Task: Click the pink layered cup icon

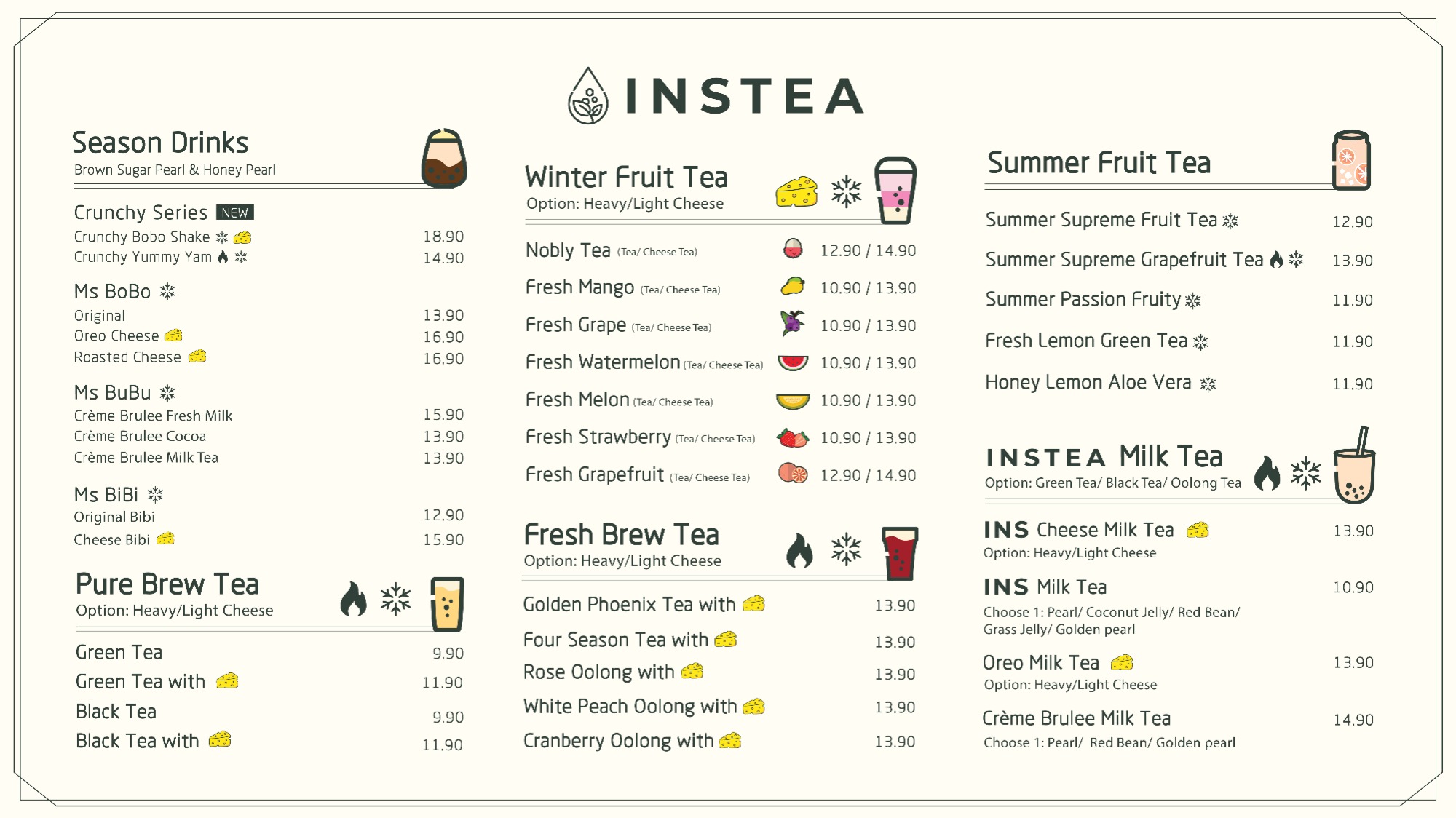Action: click(x=895, y=191)
